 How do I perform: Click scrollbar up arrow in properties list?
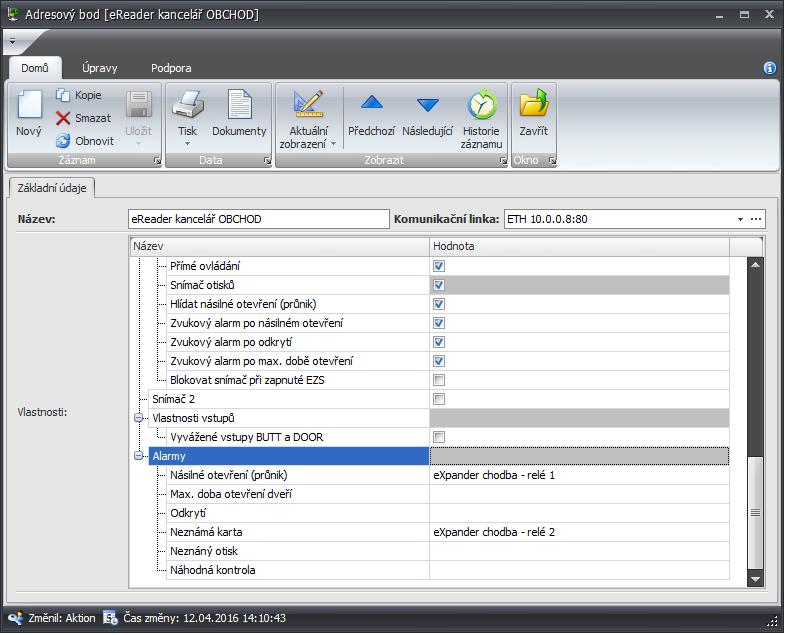(755, 265)
